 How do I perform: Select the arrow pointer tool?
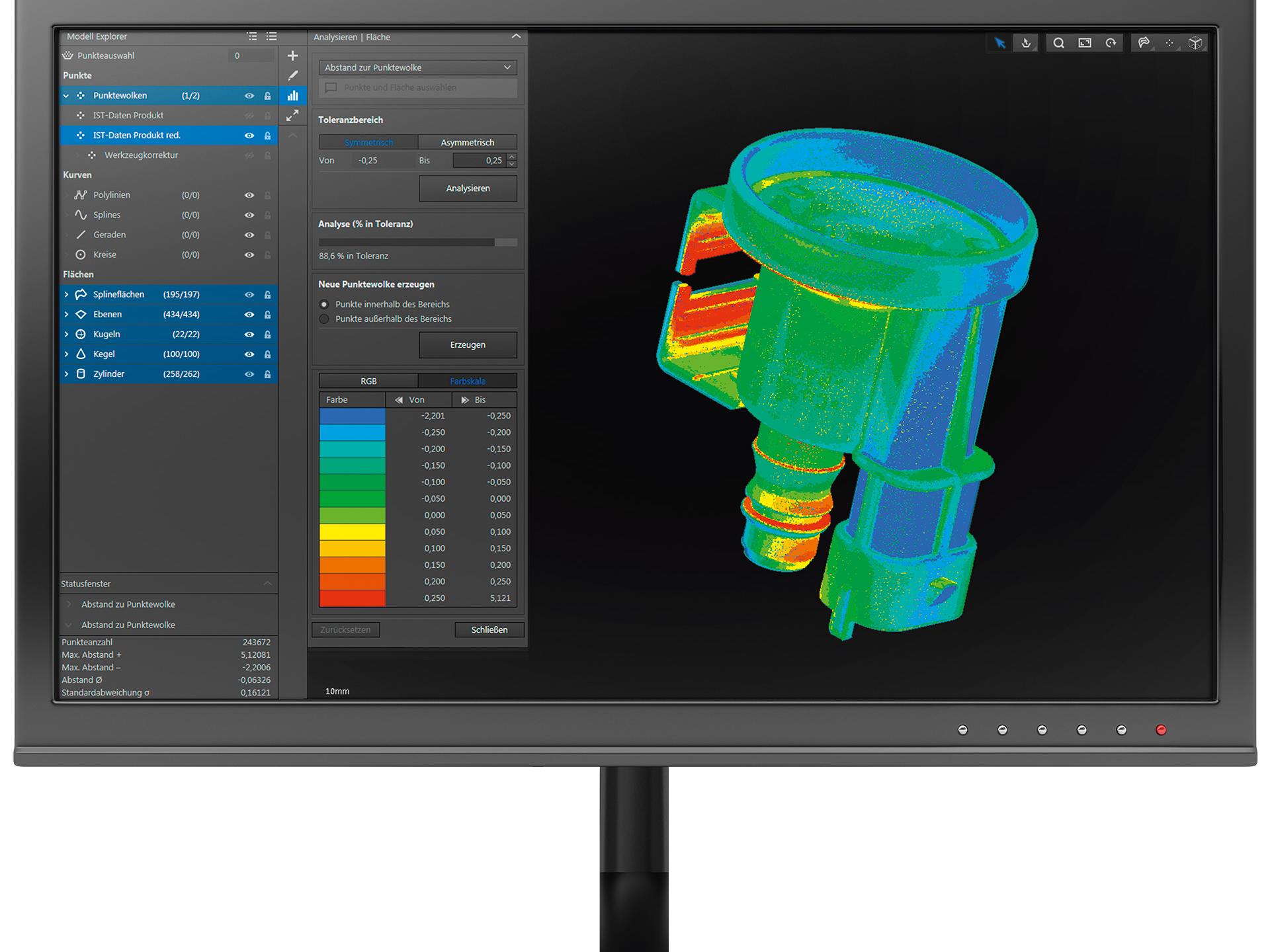tap(999, 43)
